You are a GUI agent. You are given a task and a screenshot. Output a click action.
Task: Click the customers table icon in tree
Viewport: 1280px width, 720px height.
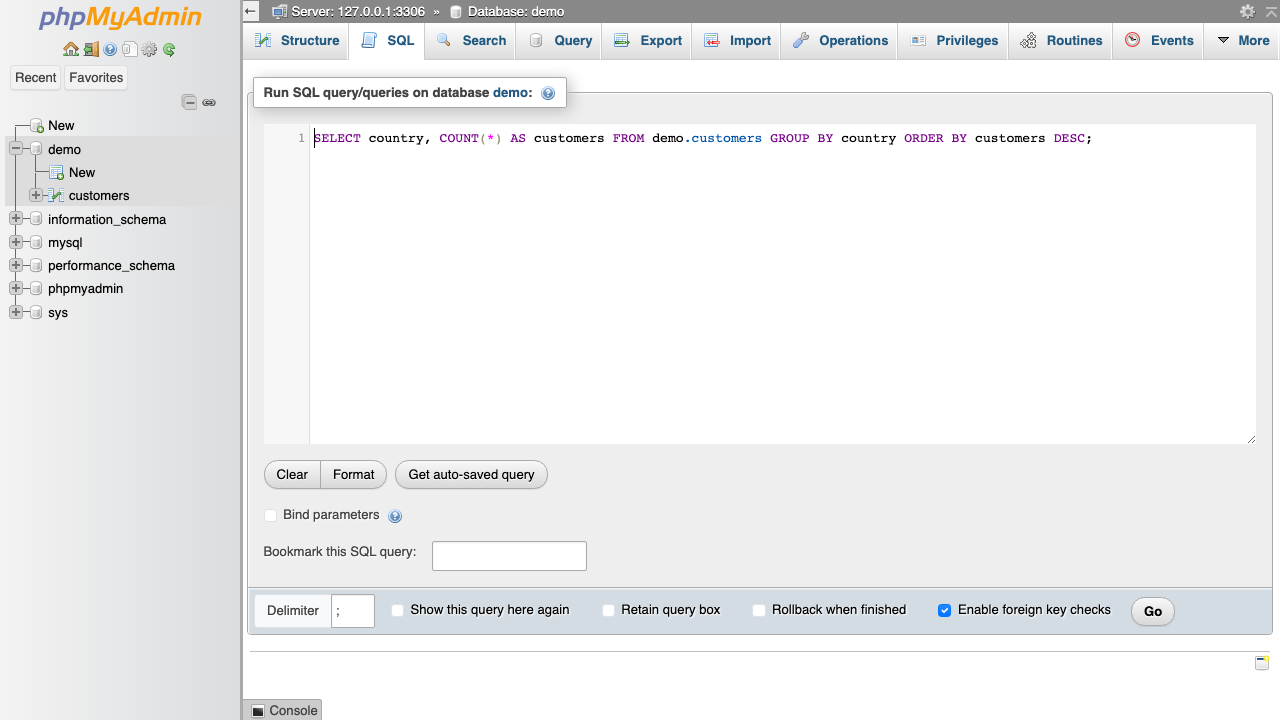point(56,195)
